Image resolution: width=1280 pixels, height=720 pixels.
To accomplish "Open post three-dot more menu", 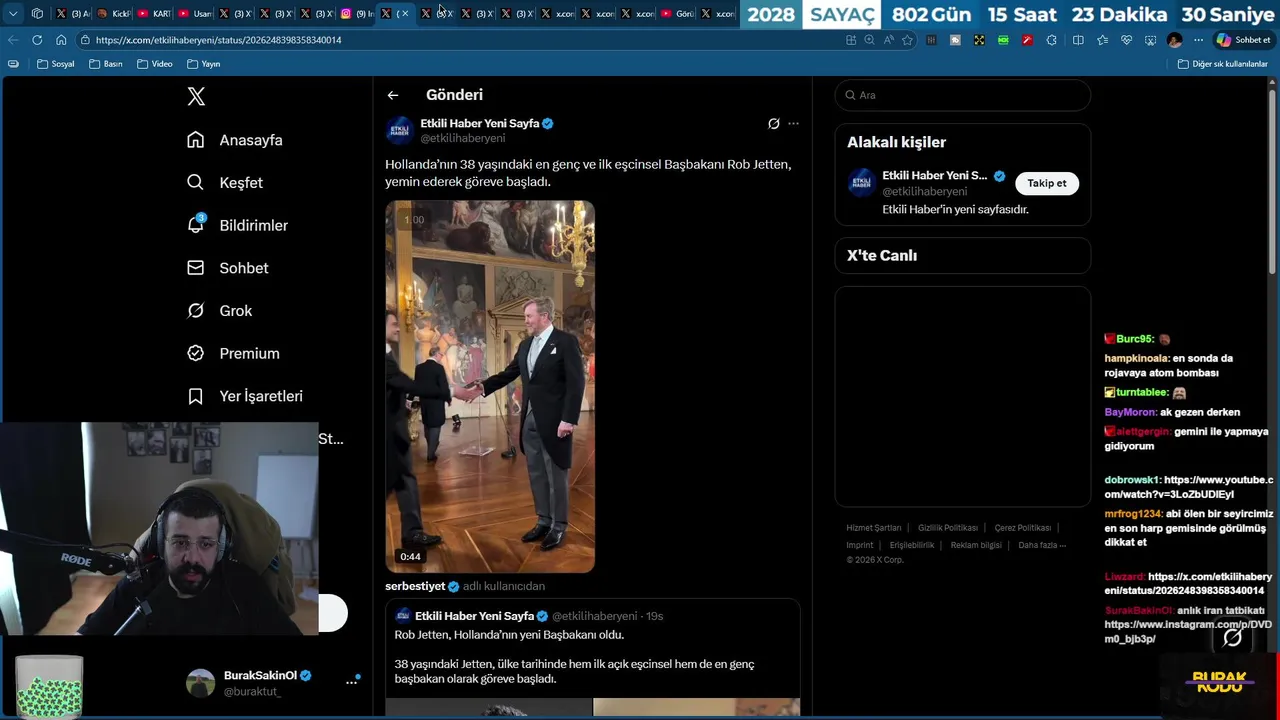I will pos(793,124).
